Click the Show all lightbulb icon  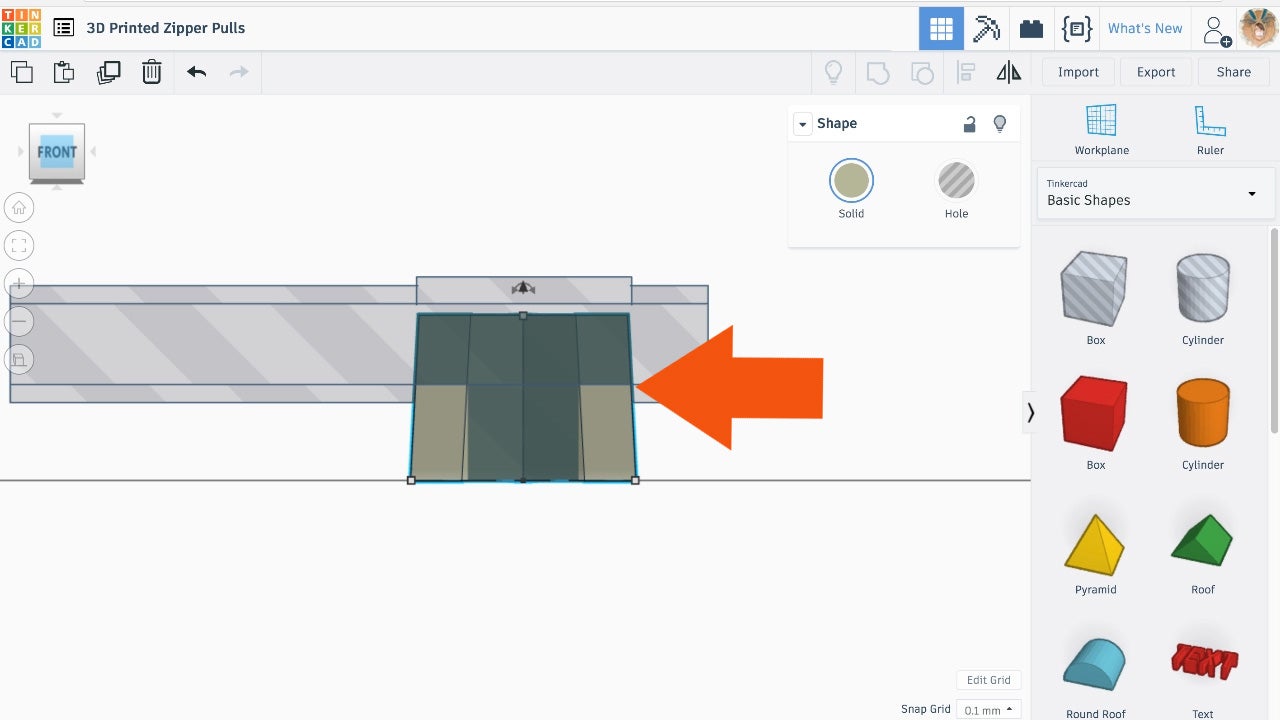(x=833, y=72)
